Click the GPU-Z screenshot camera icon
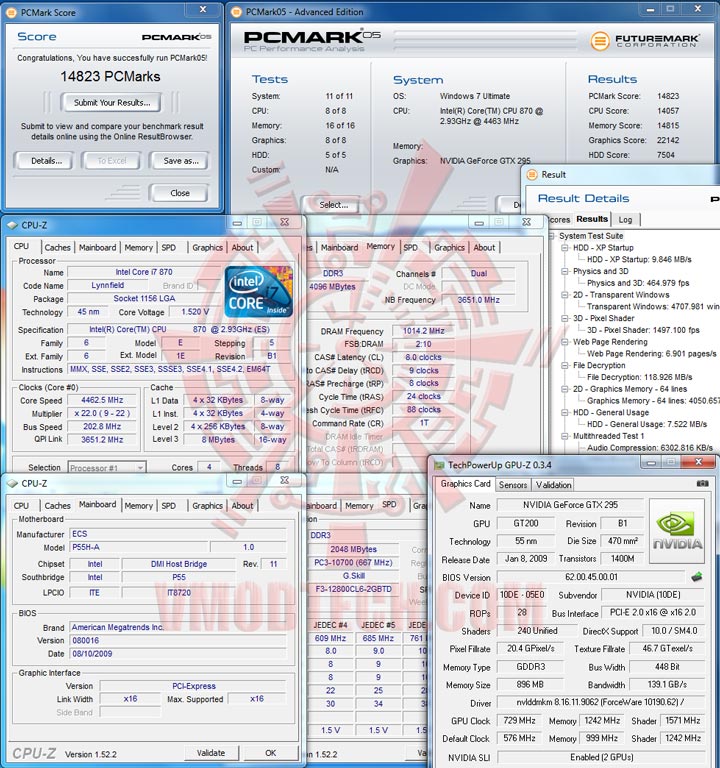This screenshot has height=768, width=720. point(702,483)
